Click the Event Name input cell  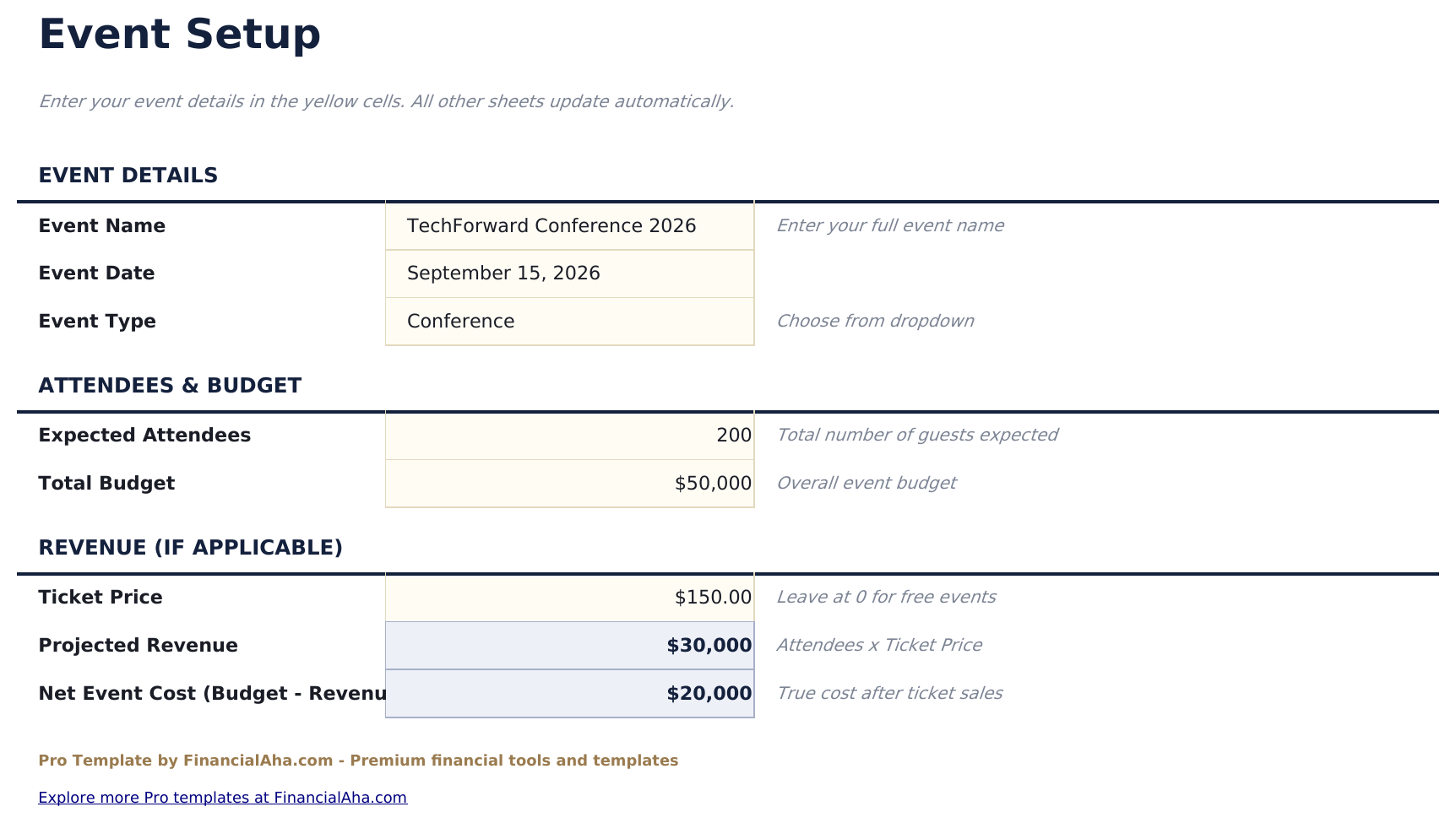pos(569,226)
